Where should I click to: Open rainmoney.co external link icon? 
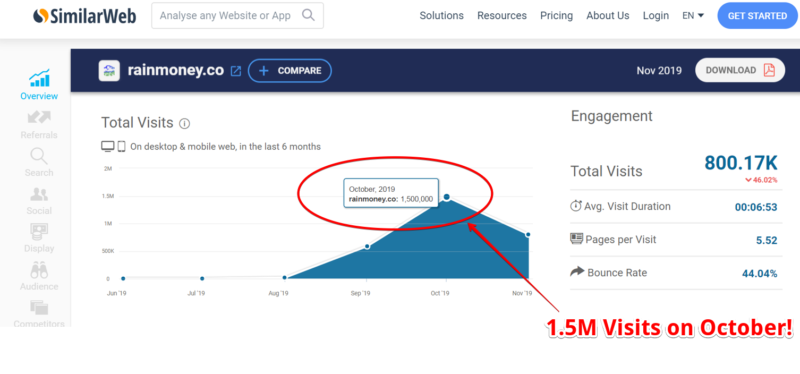point(236,71)
